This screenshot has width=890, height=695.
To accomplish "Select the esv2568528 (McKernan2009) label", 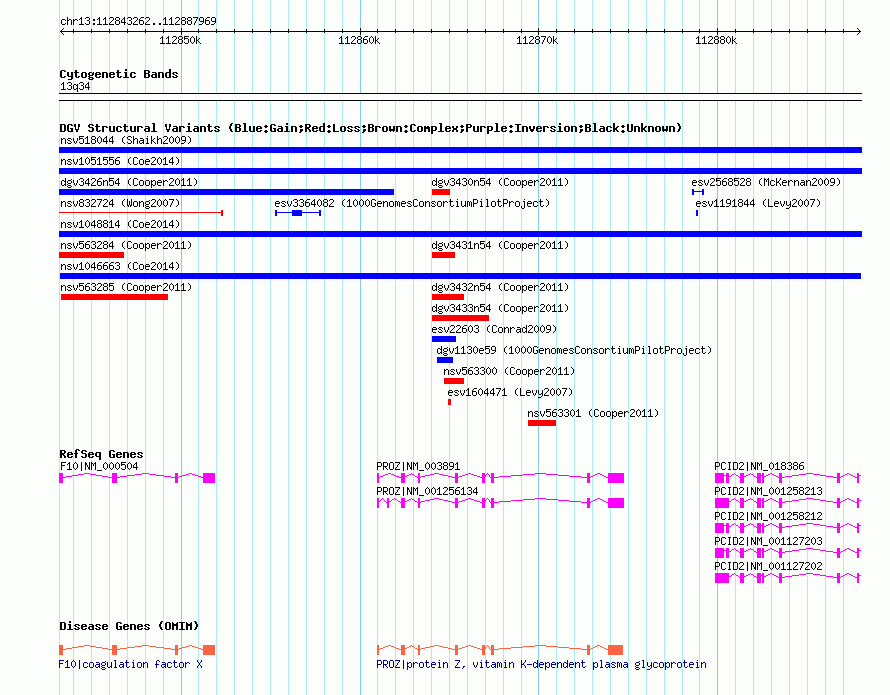I will click(766, 182).
